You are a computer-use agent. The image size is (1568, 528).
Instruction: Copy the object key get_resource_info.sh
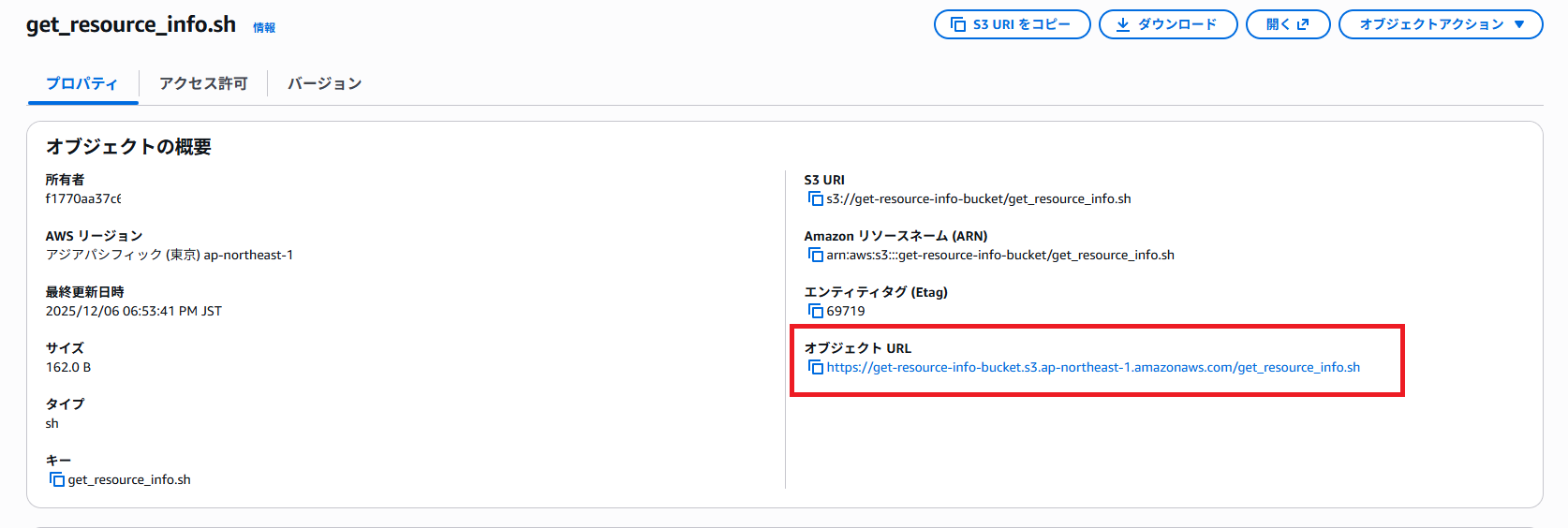(56, 479)
